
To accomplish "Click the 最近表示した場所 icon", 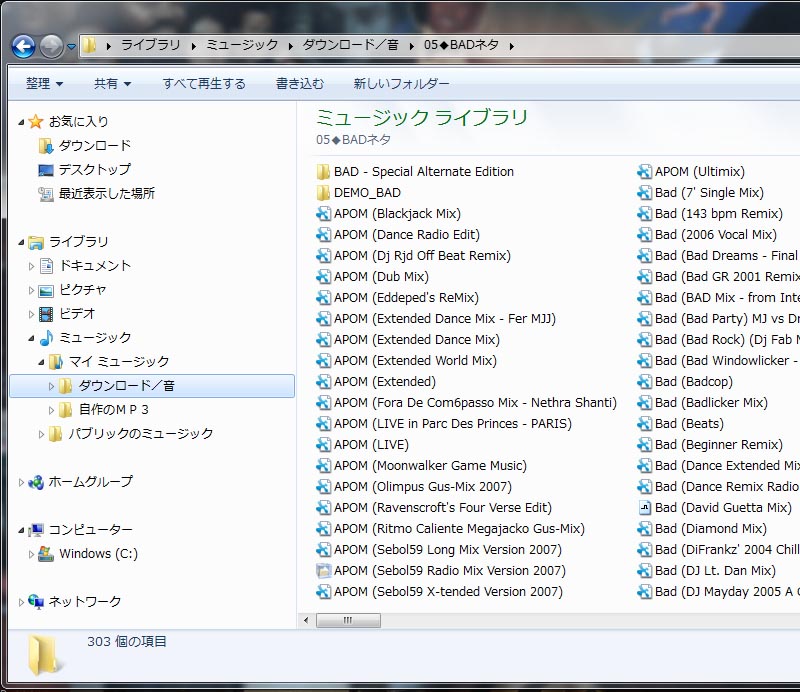I will (x=46, y=194).
